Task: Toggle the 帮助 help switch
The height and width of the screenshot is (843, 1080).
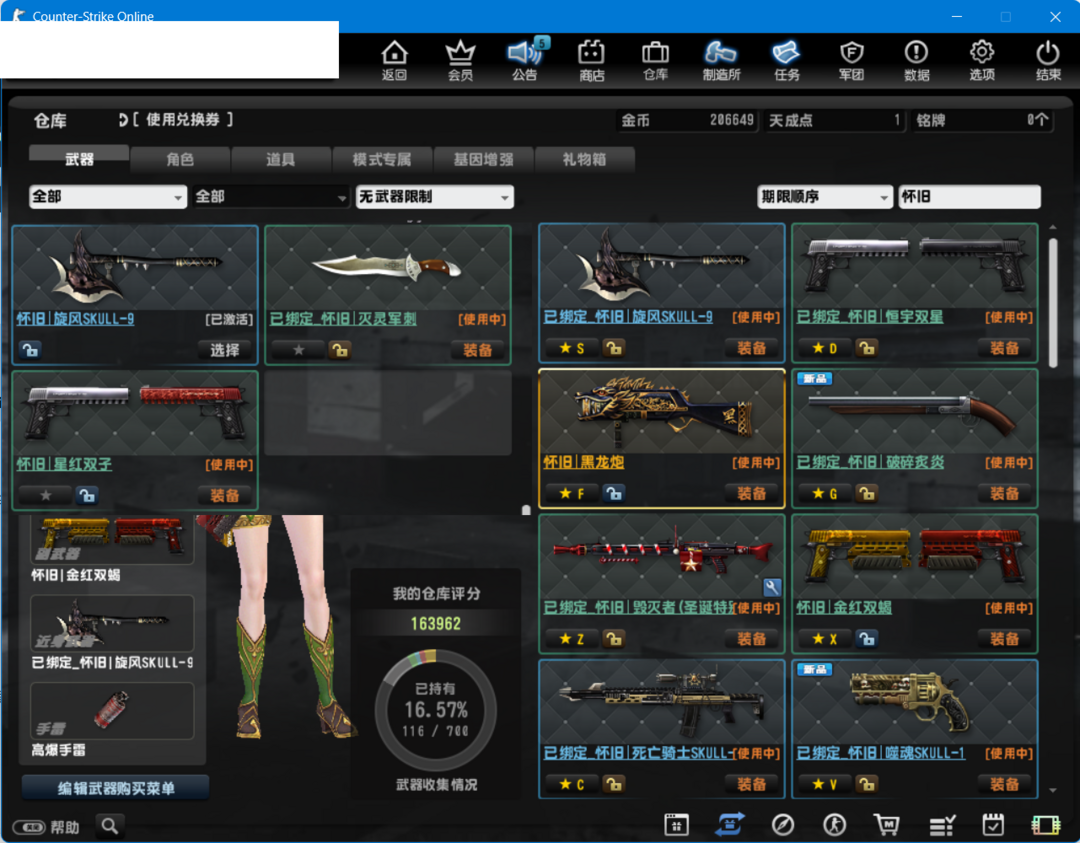Action: click(29, 827)
